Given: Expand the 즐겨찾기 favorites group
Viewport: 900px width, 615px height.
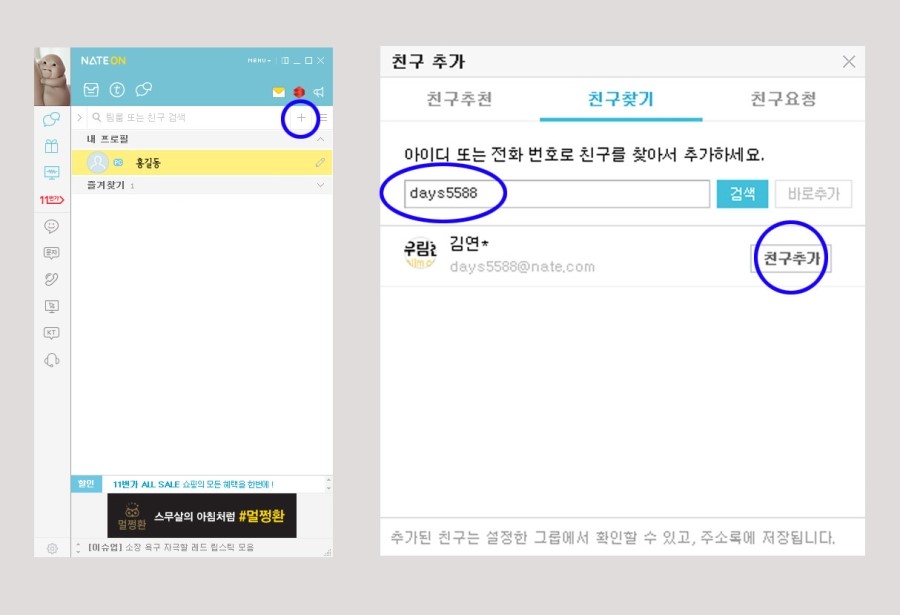Looking at the screenshot, I should [x=320, y=185].
